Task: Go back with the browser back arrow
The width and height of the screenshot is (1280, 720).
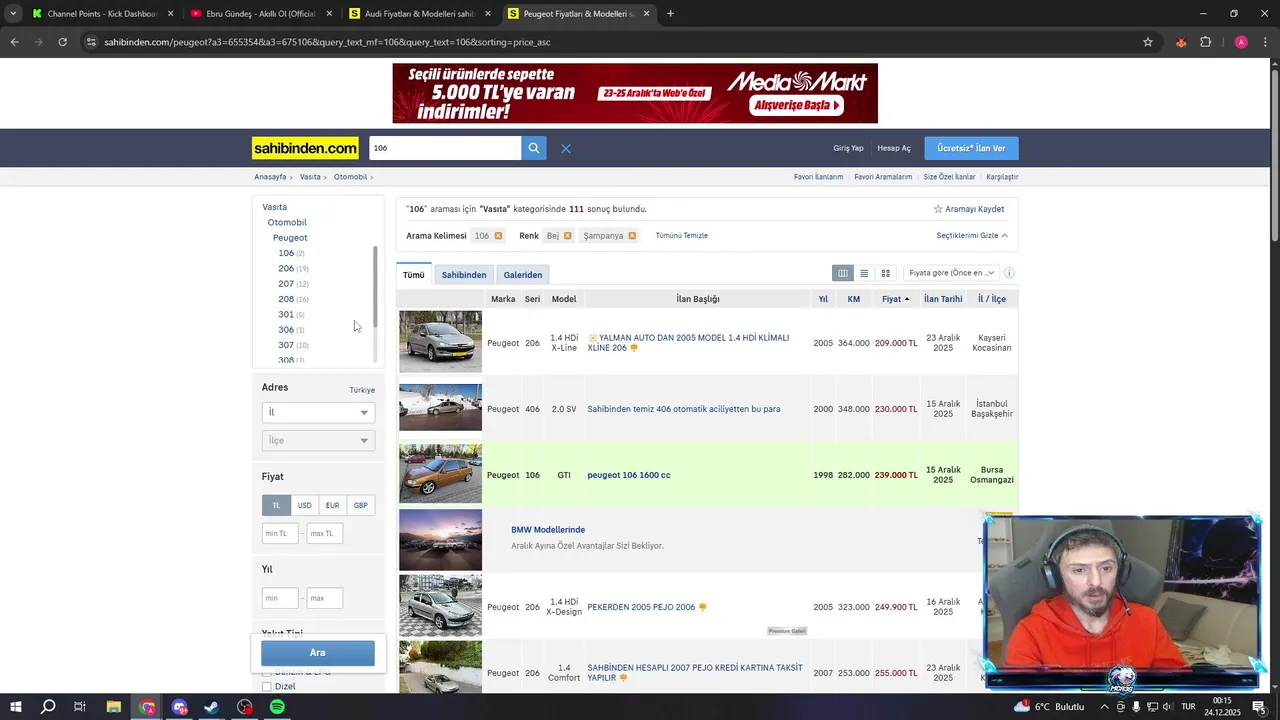Action: point(14,42)
